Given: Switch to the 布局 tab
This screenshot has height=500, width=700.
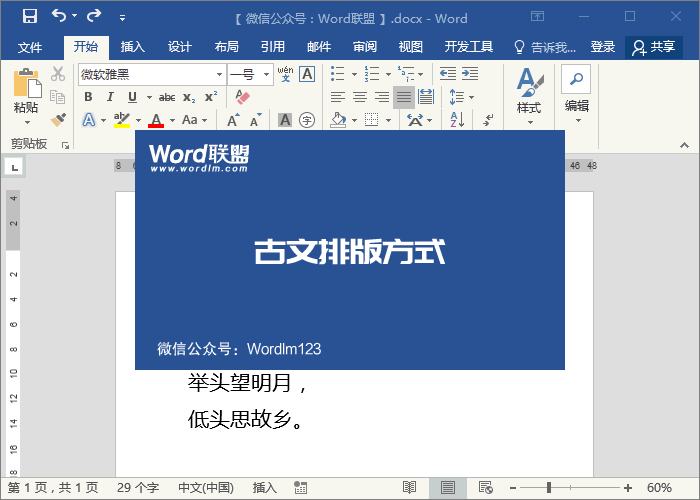Looking at the screenshot, I should click(226, 47).
